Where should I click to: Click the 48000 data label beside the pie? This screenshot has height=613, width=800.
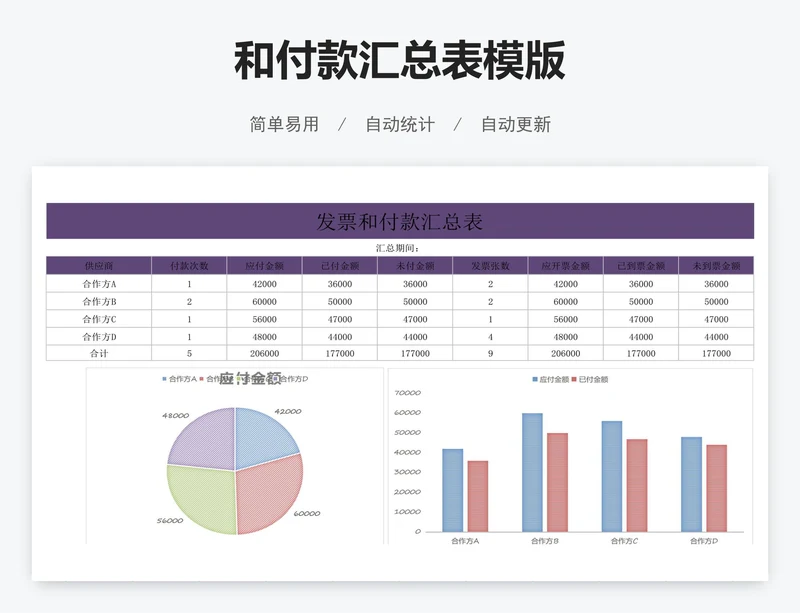(176, 415)
